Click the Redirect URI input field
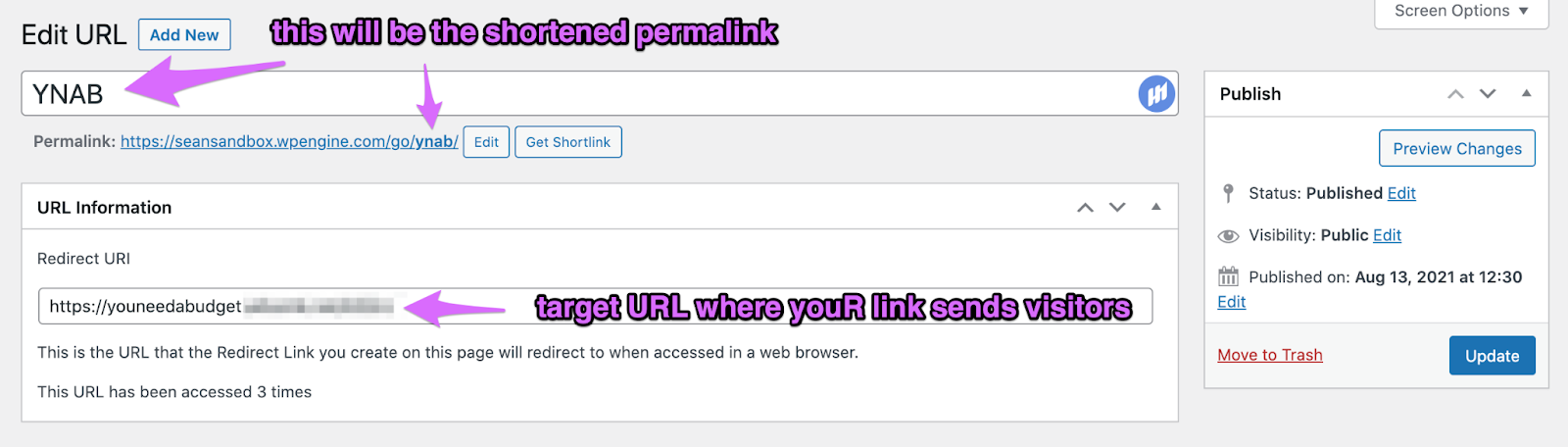1568x447 pixels. tap(595, 307)
